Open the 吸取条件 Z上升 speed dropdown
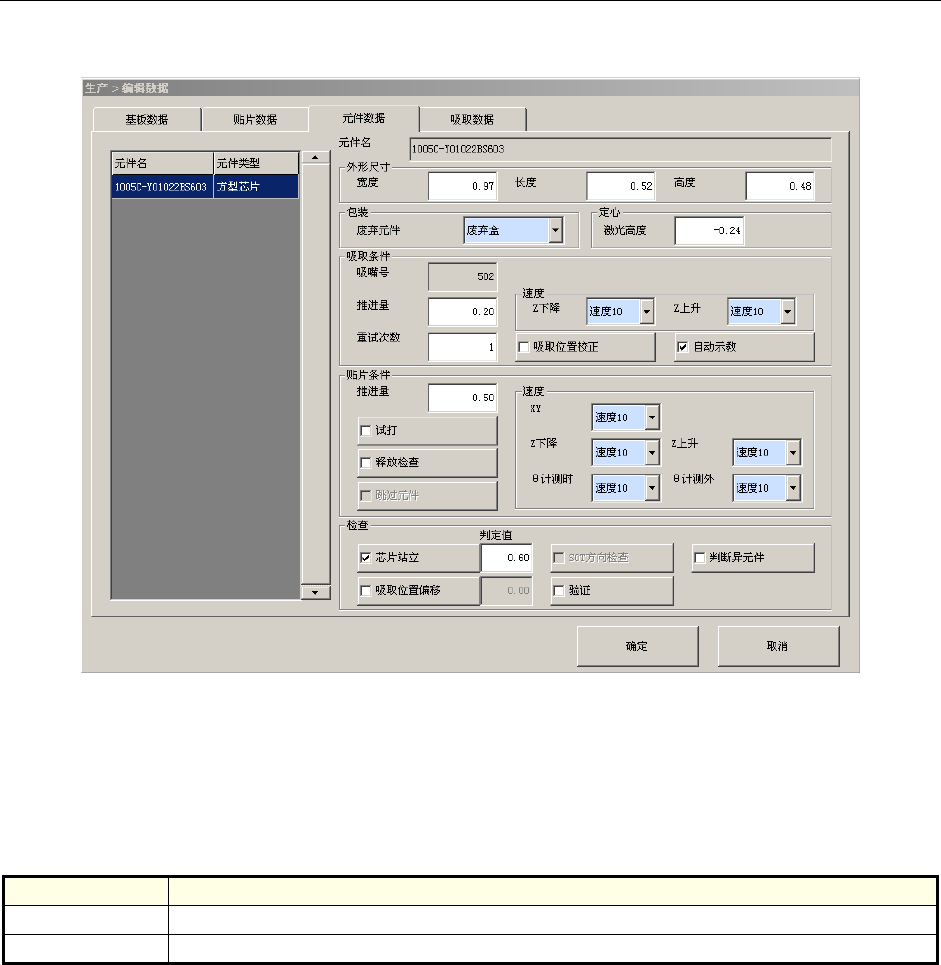 (x=761, y=311)
